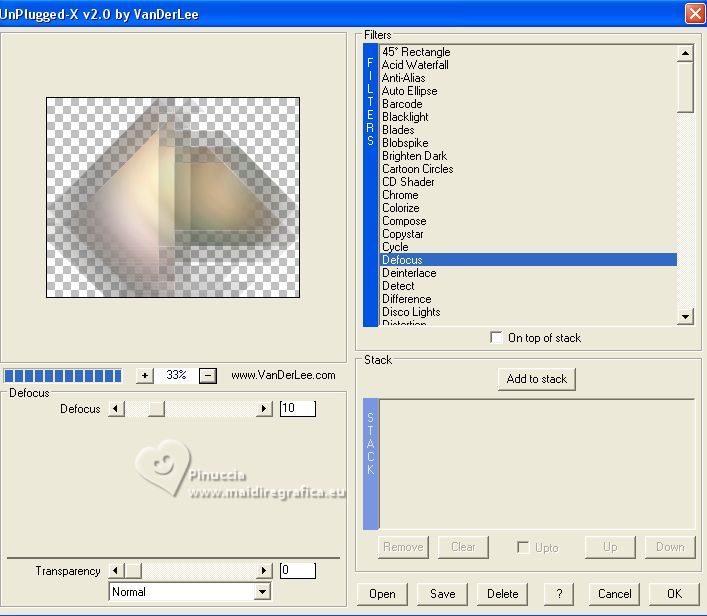
Task: Toggle the Upto checkbox
Action: coord(523,547)
